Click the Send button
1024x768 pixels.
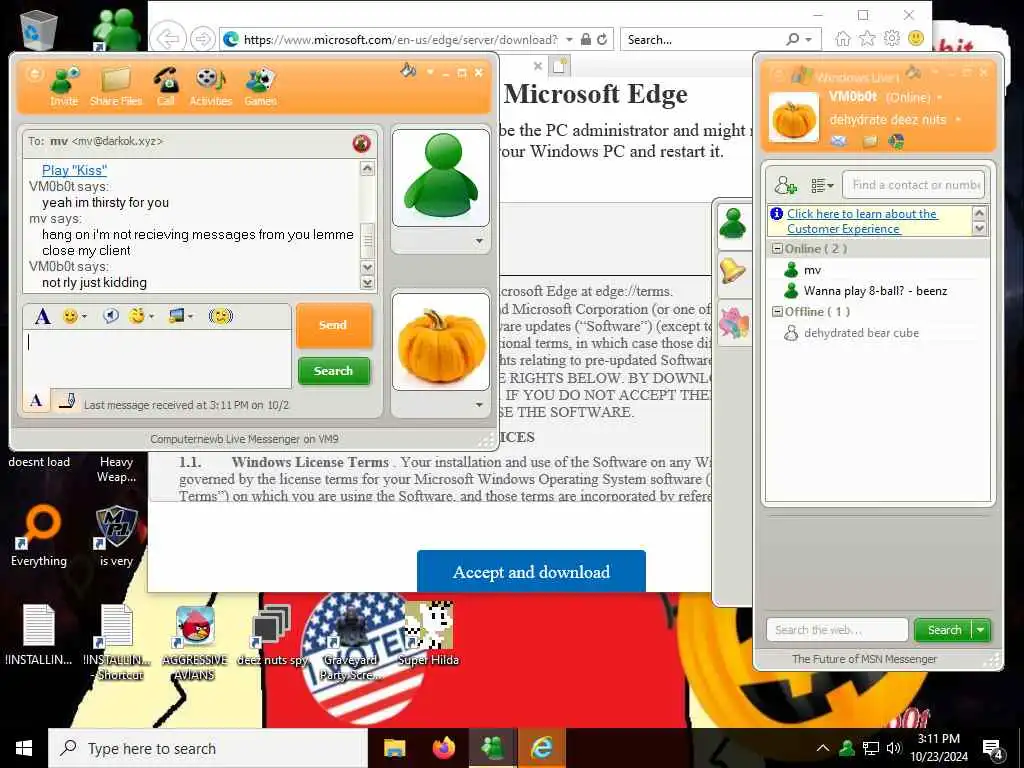pos(334,325)
